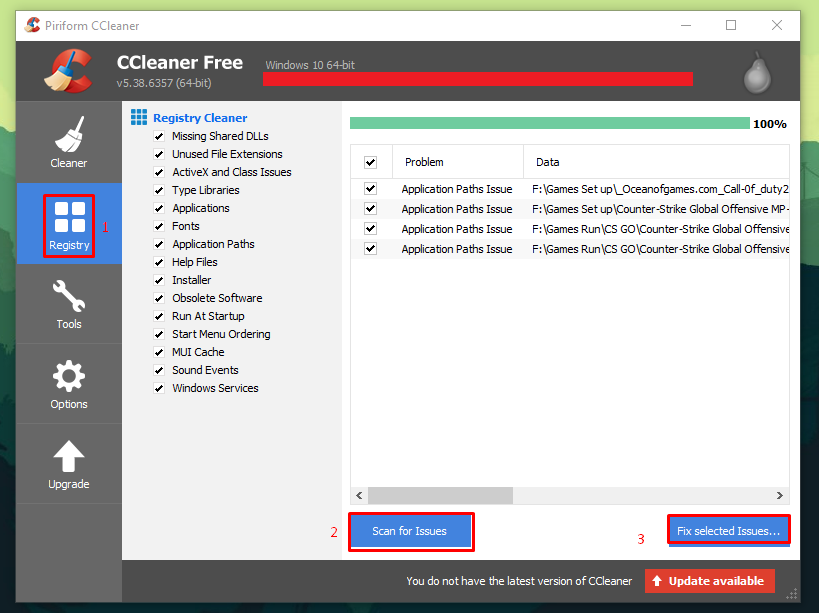The width and height of the screenshot is (819, 613).
Task: Select the Registry Cleaner heading
Action: [x=200, y=118]
